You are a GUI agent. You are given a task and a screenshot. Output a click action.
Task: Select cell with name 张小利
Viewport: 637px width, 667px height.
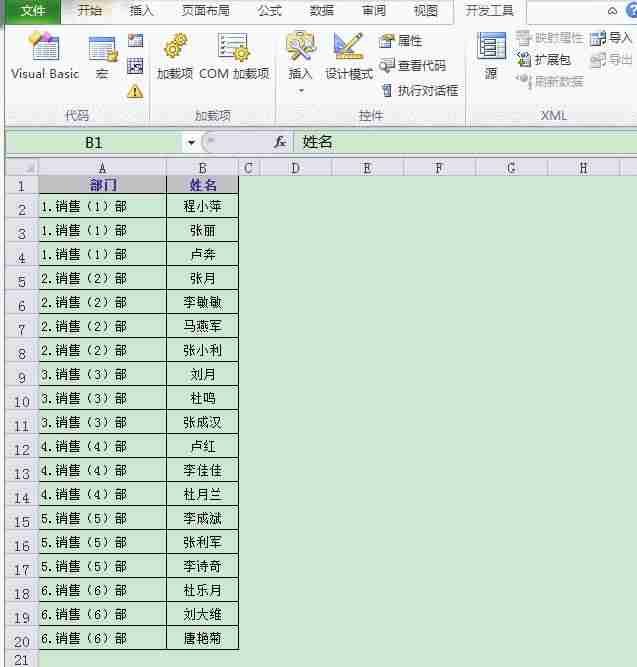pos(203,351)
